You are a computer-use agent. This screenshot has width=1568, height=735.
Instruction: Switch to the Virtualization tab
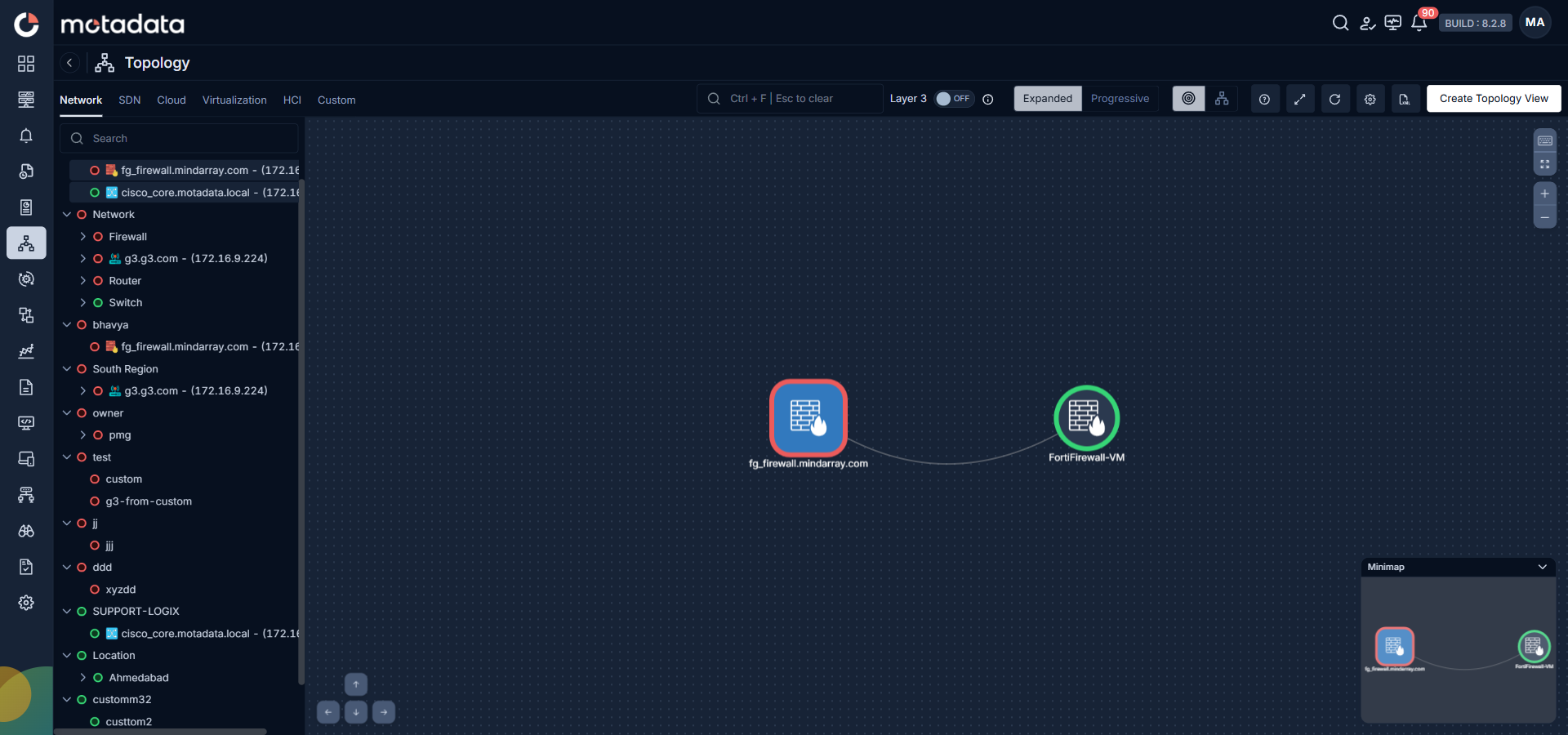point(234,100)
